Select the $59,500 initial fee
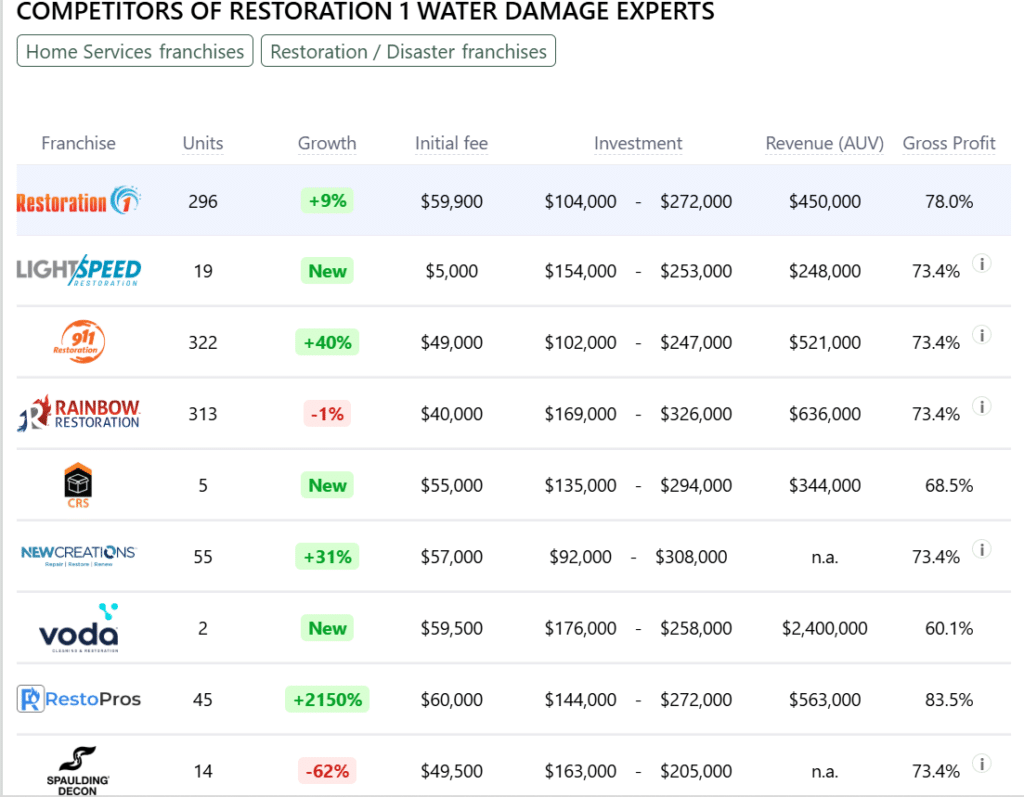Viewport: 1024px width, 797px height. pyautogui.click(x=452, y=628)
